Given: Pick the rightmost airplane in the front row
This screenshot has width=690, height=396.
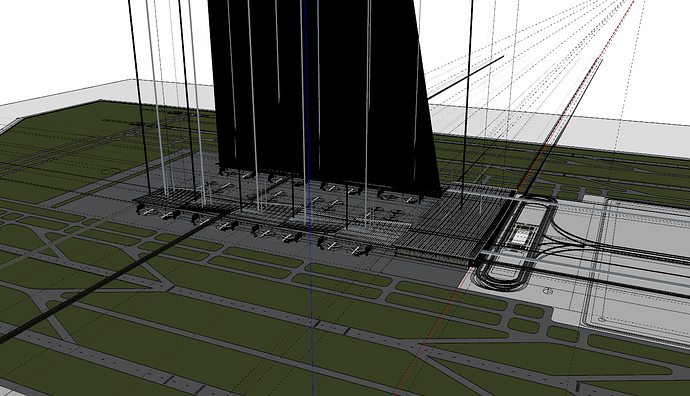Looking at the screenshot, I should (360, 250).
